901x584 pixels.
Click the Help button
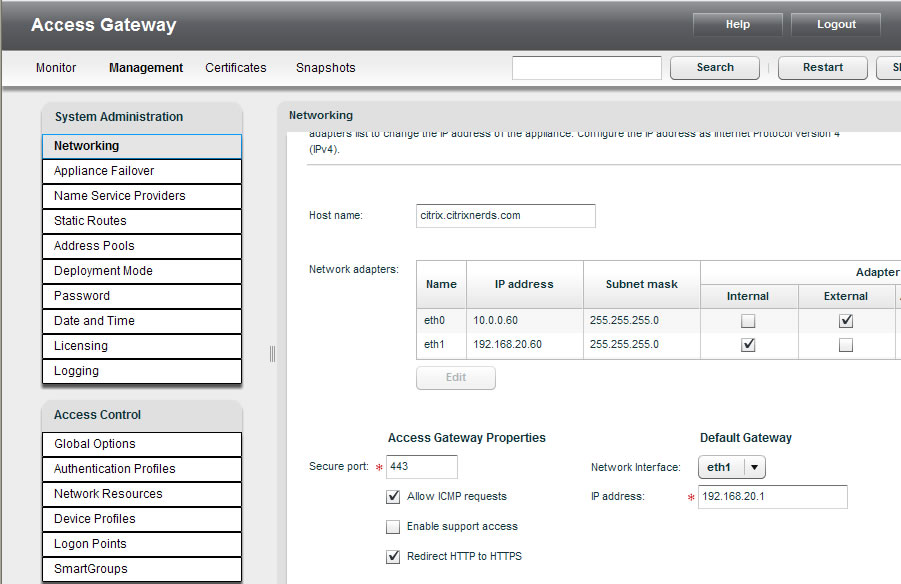(x=738, y=24)
